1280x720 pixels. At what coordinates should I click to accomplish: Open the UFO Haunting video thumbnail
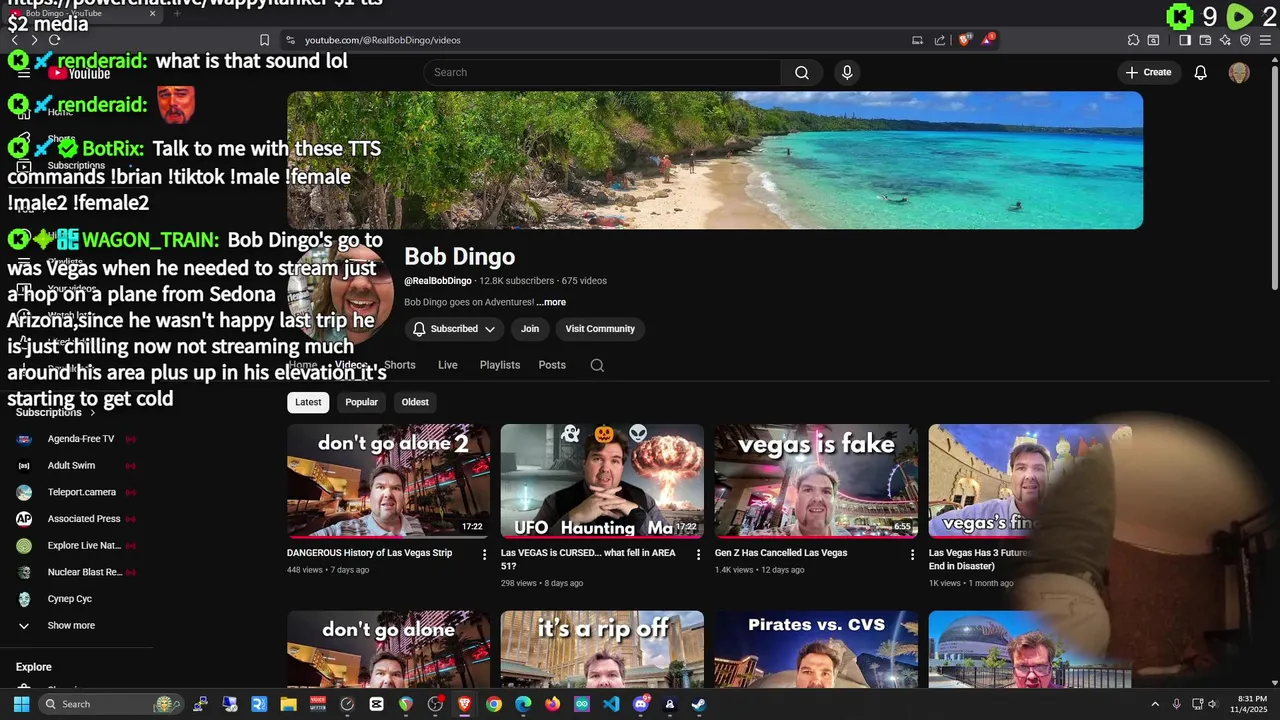click(602, 481)
